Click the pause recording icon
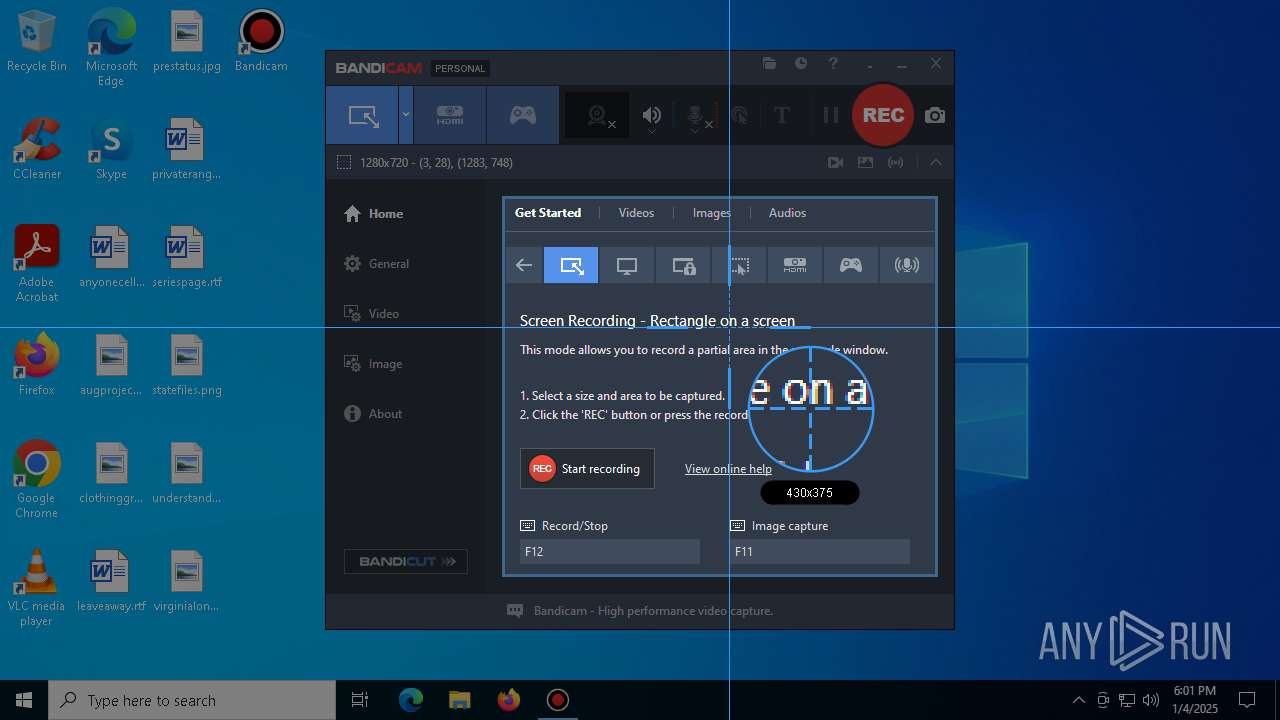 pyautogui.click(x=830, y=115)
